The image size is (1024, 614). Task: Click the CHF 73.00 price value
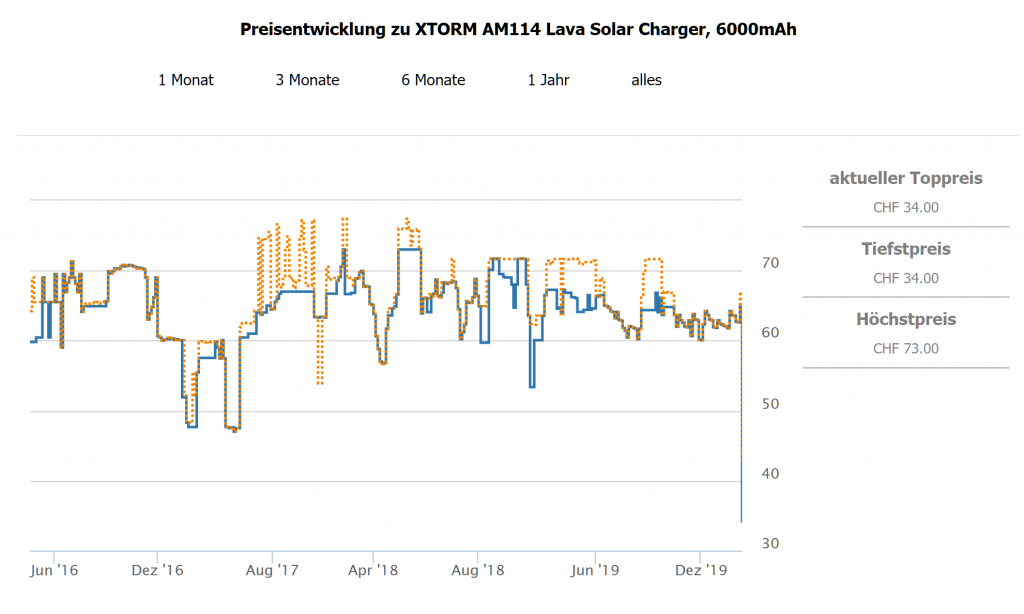(x=906, y=349)
